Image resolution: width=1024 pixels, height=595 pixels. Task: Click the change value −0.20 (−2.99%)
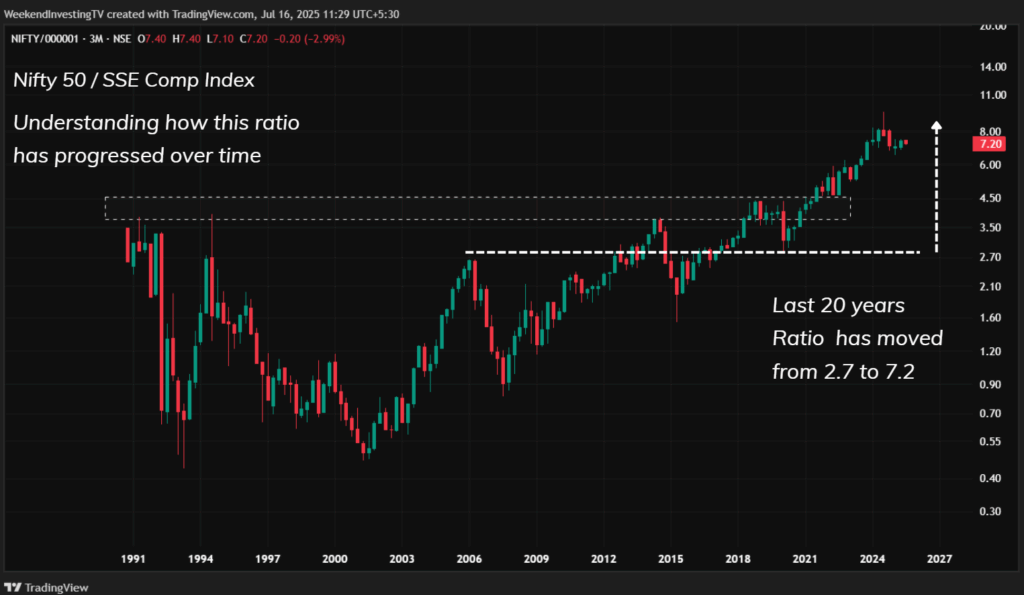(310, 39)
